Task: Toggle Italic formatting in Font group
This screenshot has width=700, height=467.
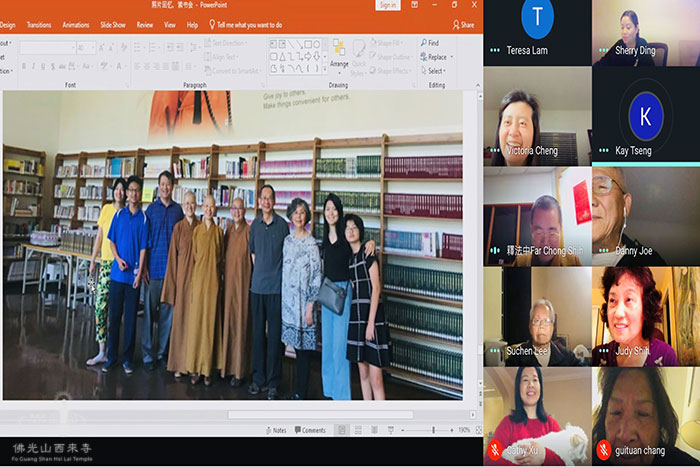Action: pyautogui.click(x=33, y=67)
